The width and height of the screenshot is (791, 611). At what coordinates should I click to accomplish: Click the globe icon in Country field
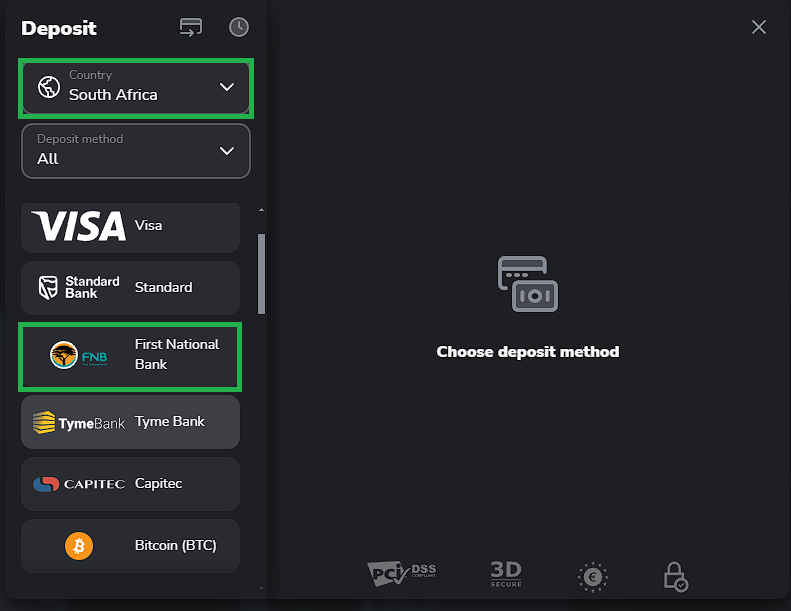click(49, 87)
